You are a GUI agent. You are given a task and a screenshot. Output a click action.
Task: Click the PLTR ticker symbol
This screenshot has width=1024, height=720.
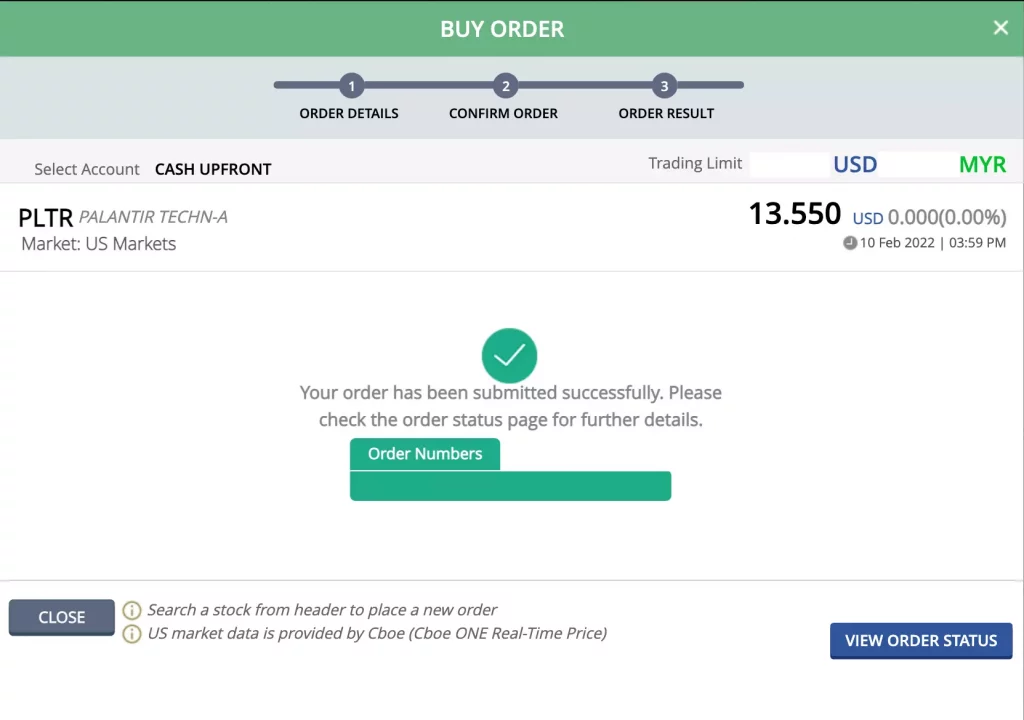point(46,217)
